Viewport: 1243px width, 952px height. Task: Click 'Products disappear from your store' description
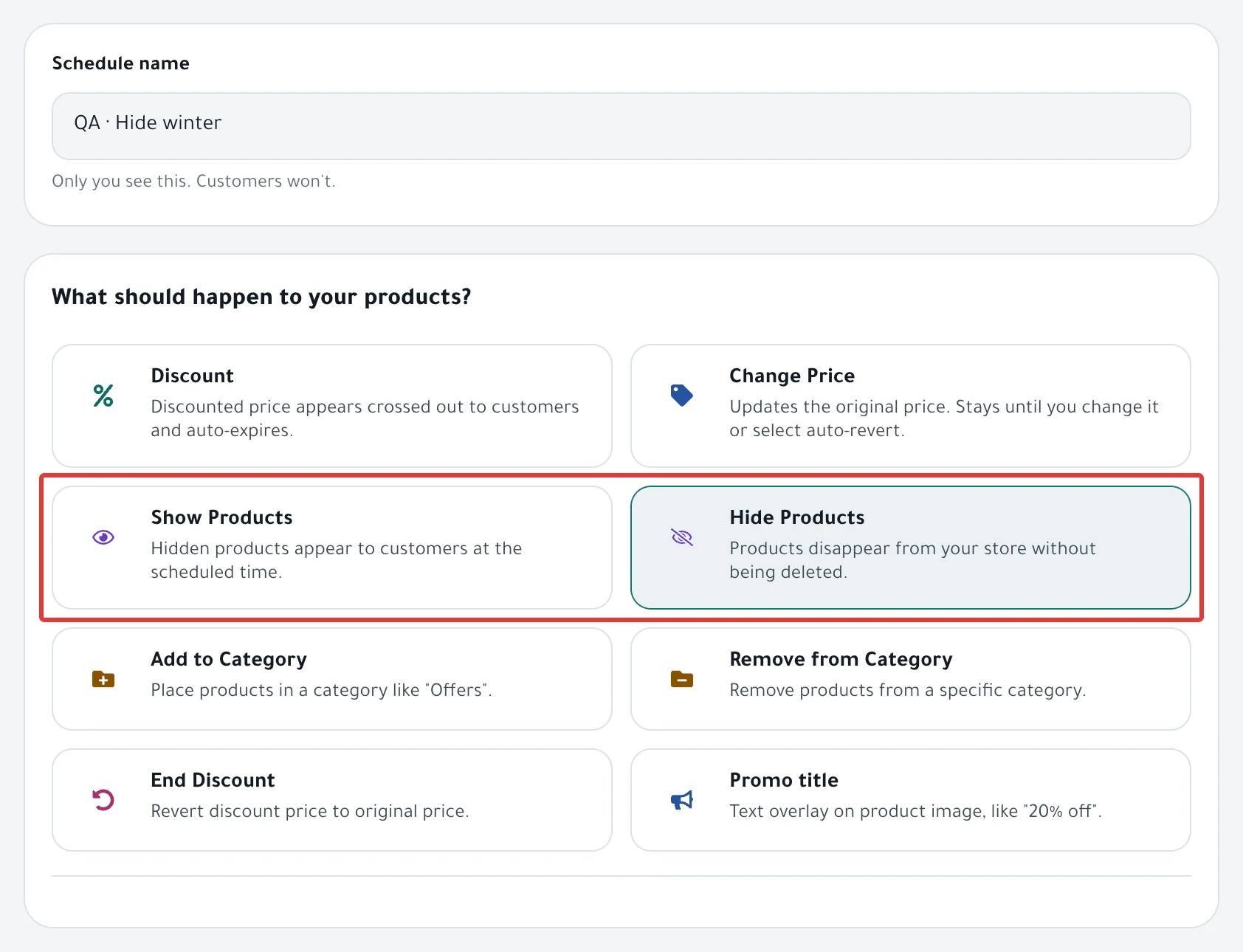pyautogui.click(x=912, y=560)
